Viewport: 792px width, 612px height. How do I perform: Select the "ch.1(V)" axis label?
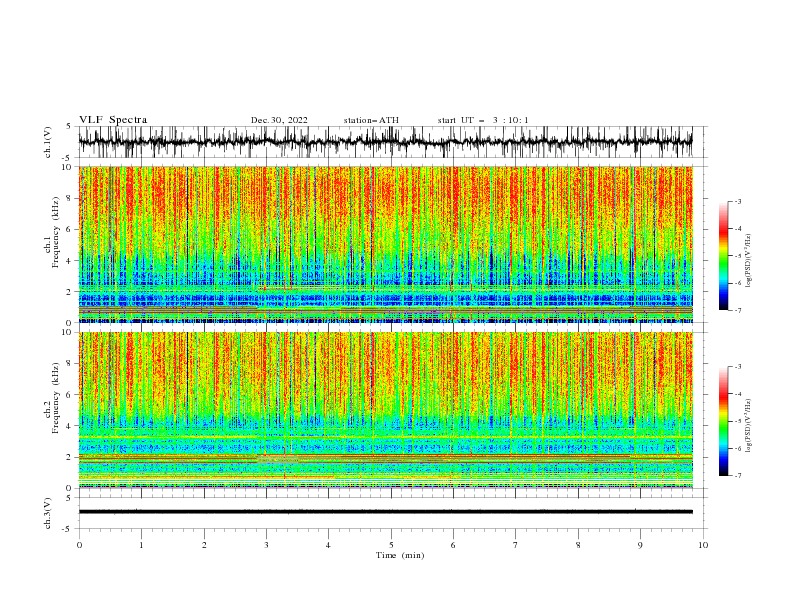48,142
